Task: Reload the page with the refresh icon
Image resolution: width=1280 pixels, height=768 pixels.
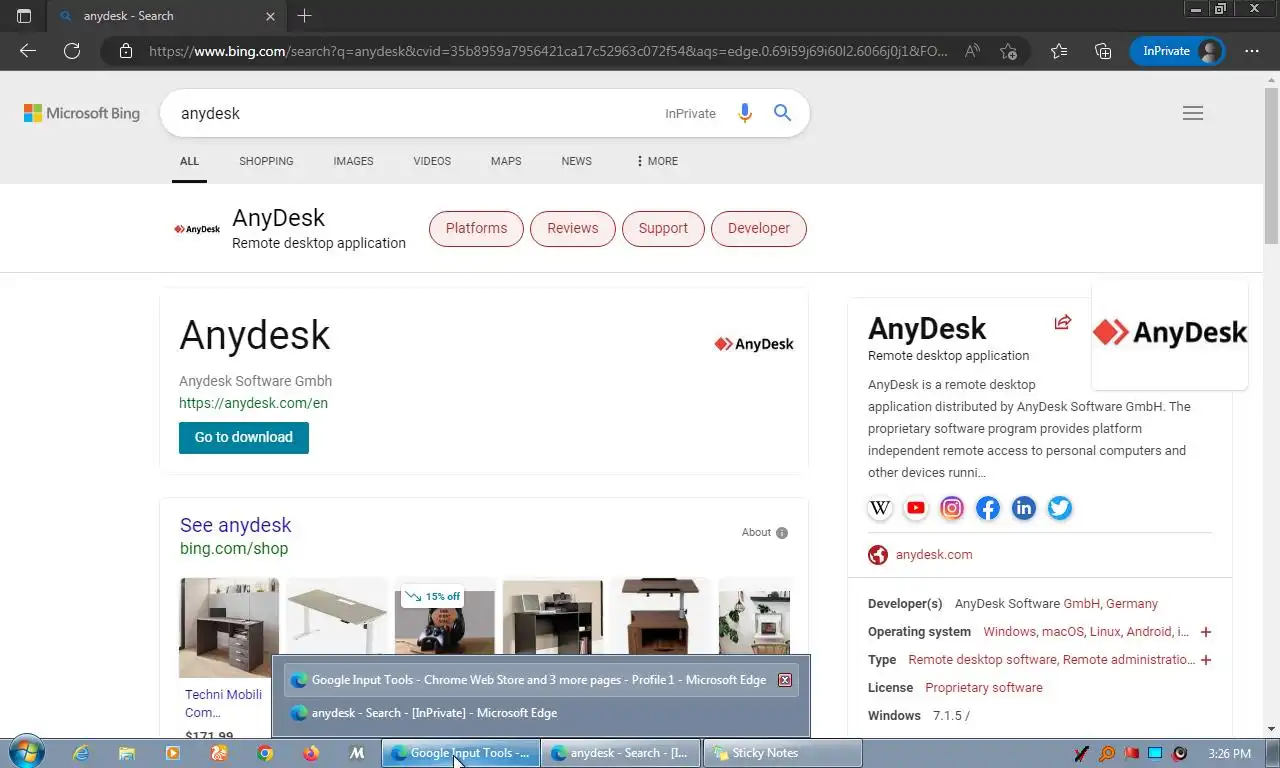Action: (72, 51)
